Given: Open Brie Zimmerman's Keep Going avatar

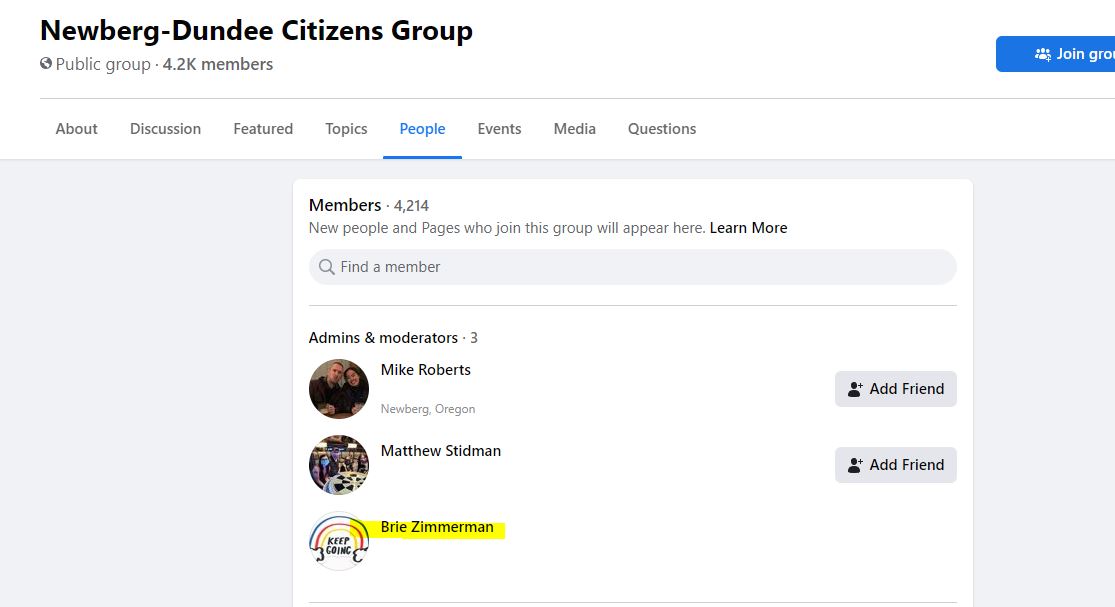Looking at the screenshot, I should pyautogui.click(x=339, y=541).
